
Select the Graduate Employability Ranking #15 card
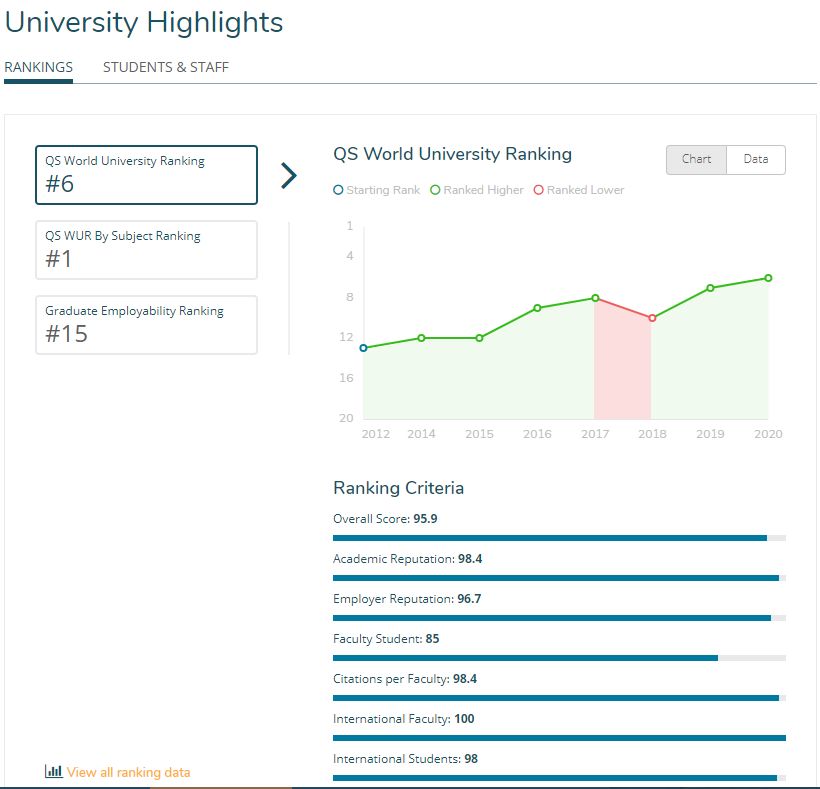[x=146, y=325]
